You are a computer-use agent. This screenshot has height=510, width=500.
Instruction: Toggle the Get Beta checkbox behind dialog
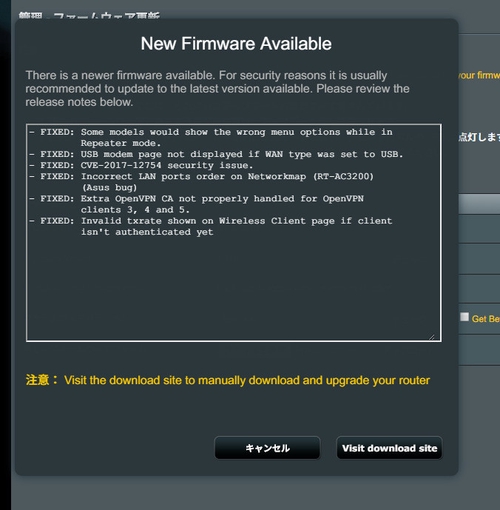coord(464,317)
